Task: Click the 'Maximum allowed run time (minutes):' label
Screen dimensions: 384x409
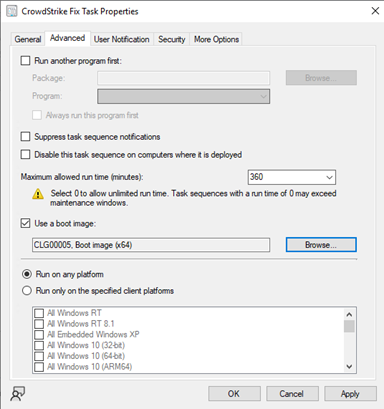Action: click(82, 177)
